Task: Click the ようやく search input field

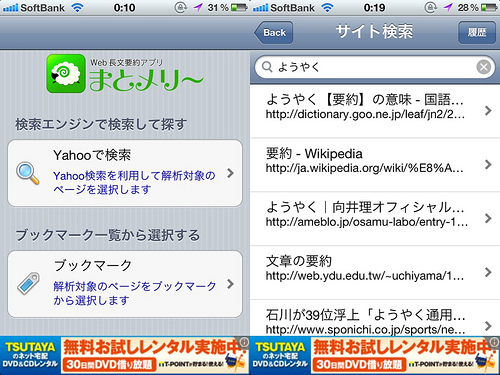Action: 375,67
